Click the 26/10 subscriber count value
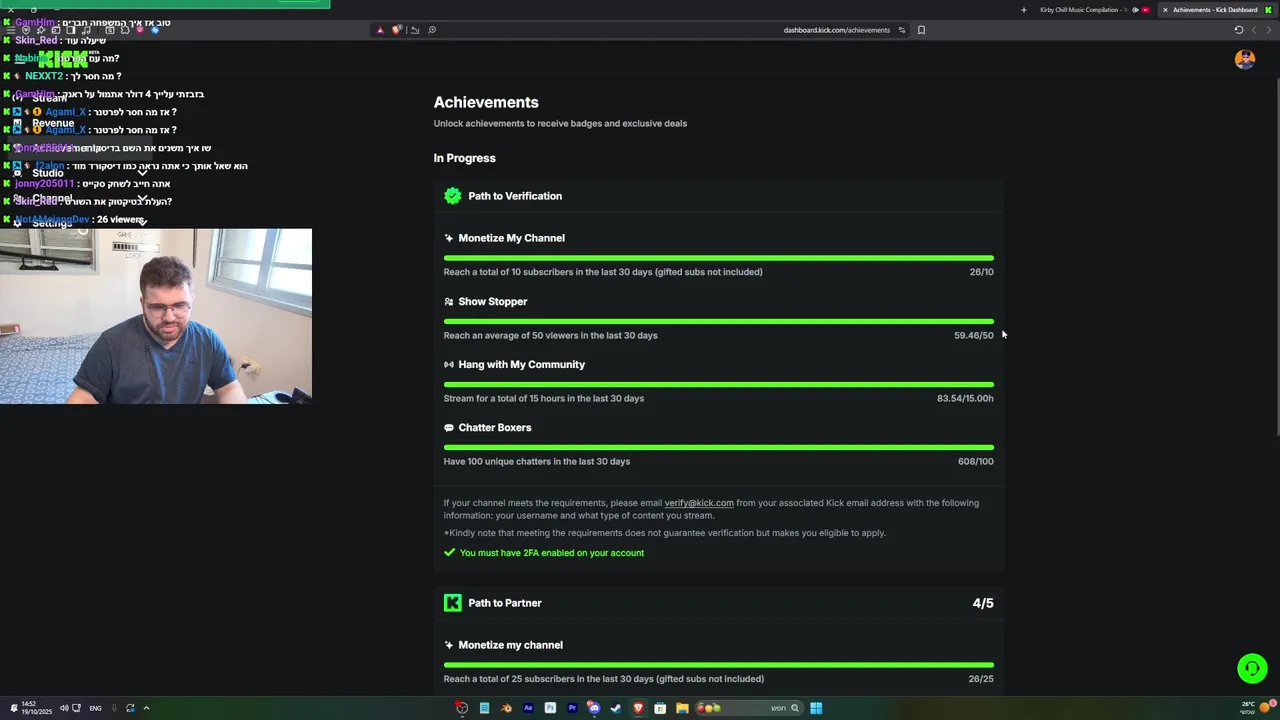 981,272
